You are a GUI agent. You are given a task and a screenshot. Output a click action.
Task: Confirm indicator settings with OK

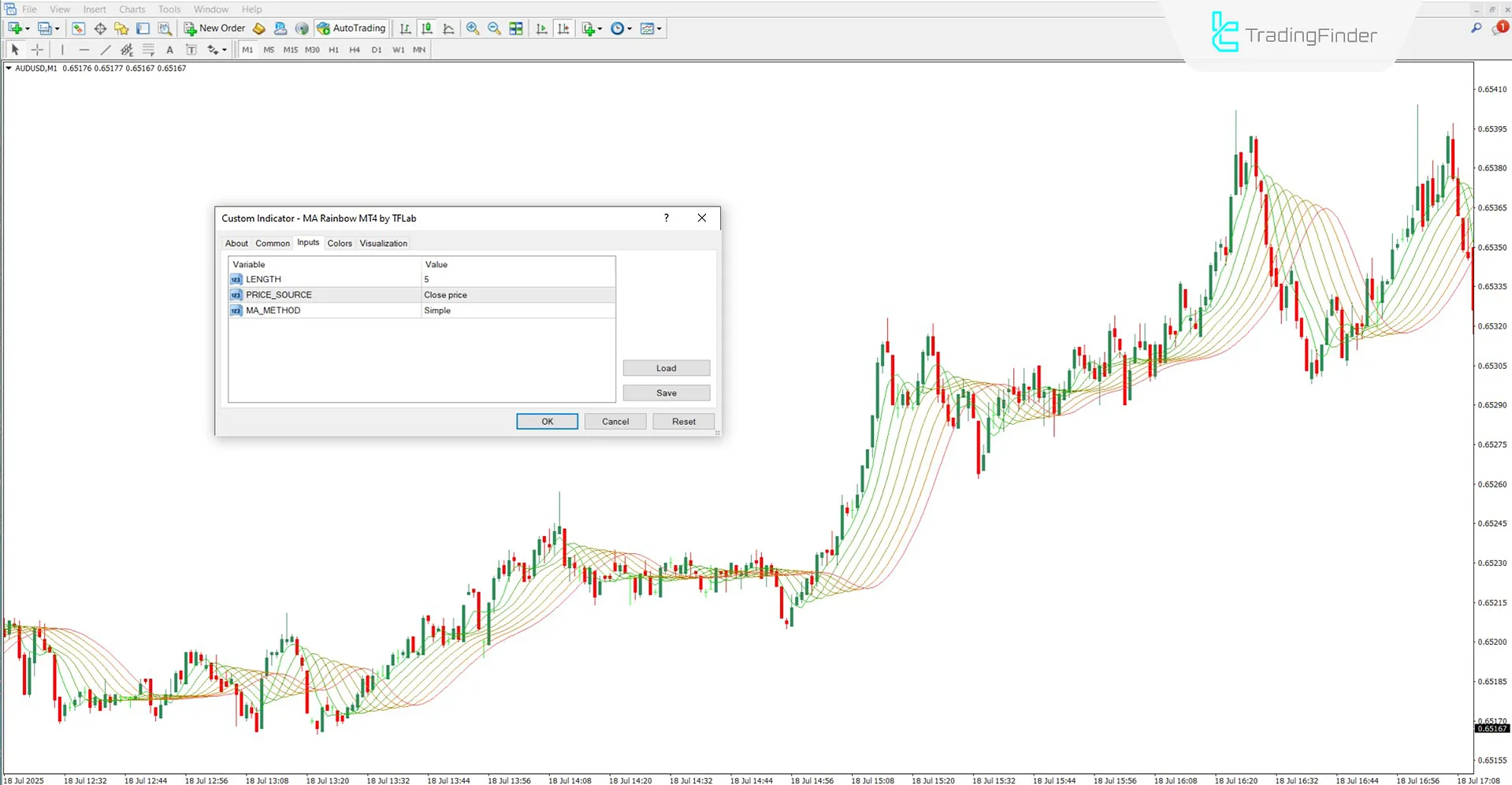coord(547,421)
